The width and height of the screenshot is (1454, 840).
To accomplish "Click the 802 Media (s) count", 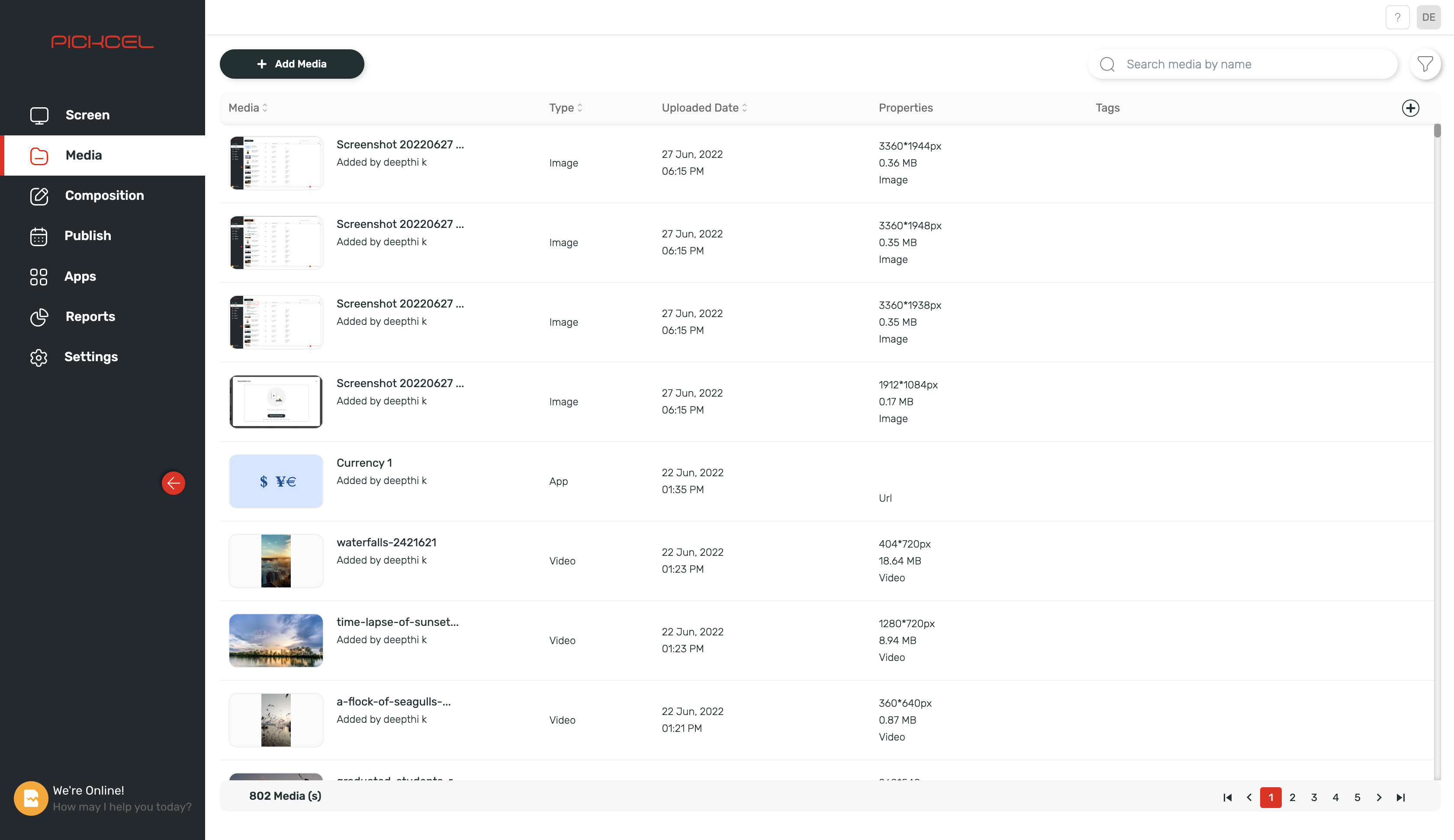I will tap(285, 796).
